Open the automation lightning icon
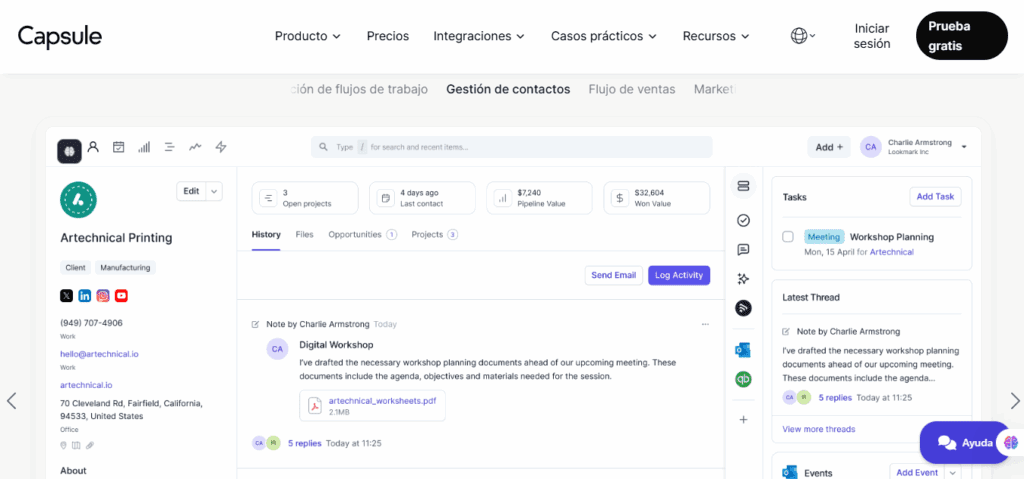Image resolution: width=1024 pixels, height=479 pixels. click(x=221, y=147)
